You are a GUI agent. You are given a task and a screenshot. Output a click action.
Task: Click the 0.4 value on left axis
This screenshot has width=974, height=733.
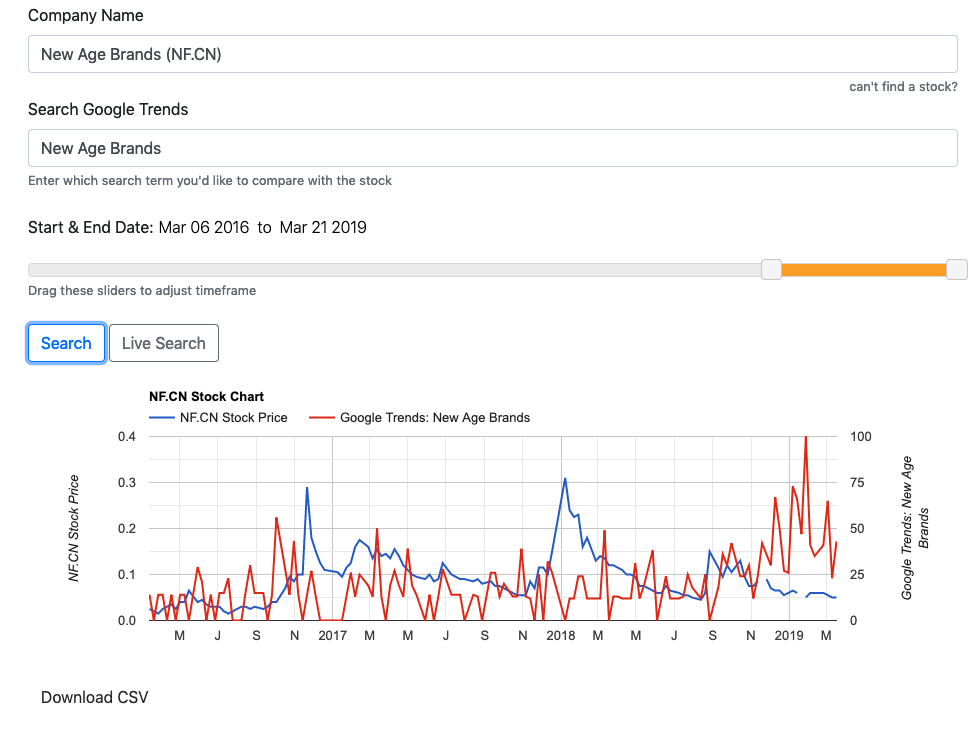(127, 437)
